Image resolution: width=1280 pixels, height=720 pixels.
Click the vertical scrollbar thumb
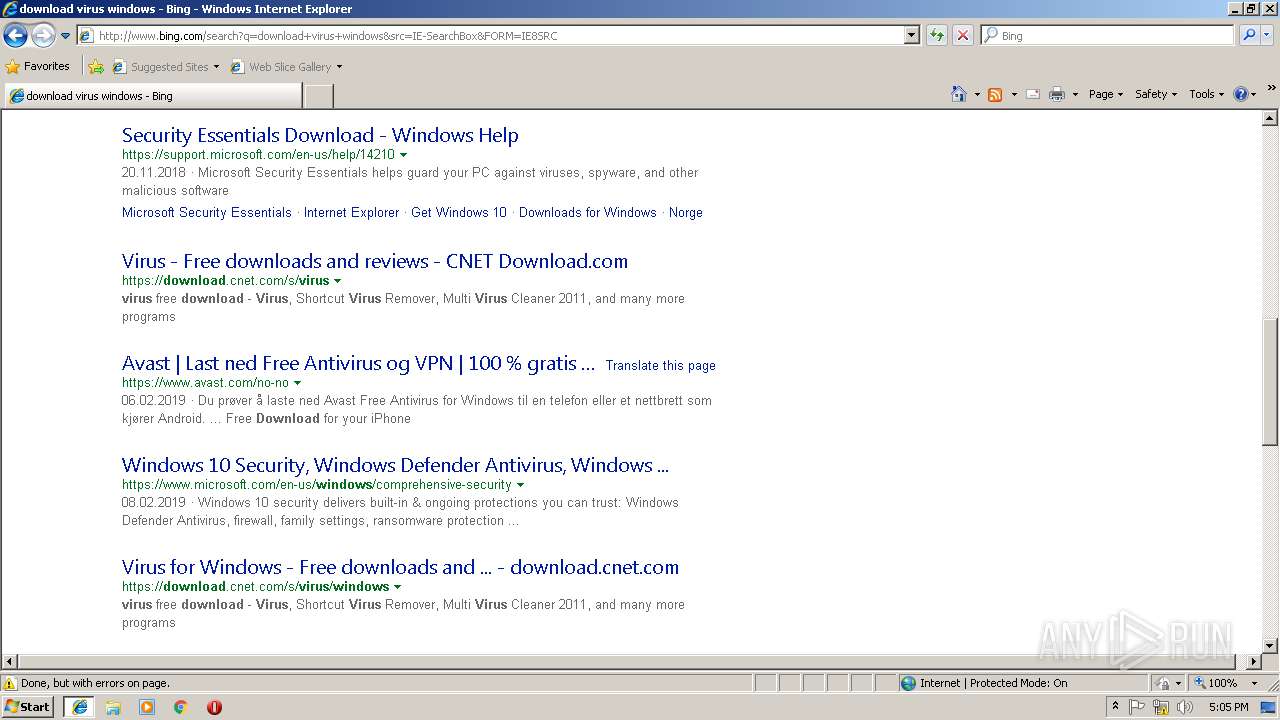pos(1270,381)
